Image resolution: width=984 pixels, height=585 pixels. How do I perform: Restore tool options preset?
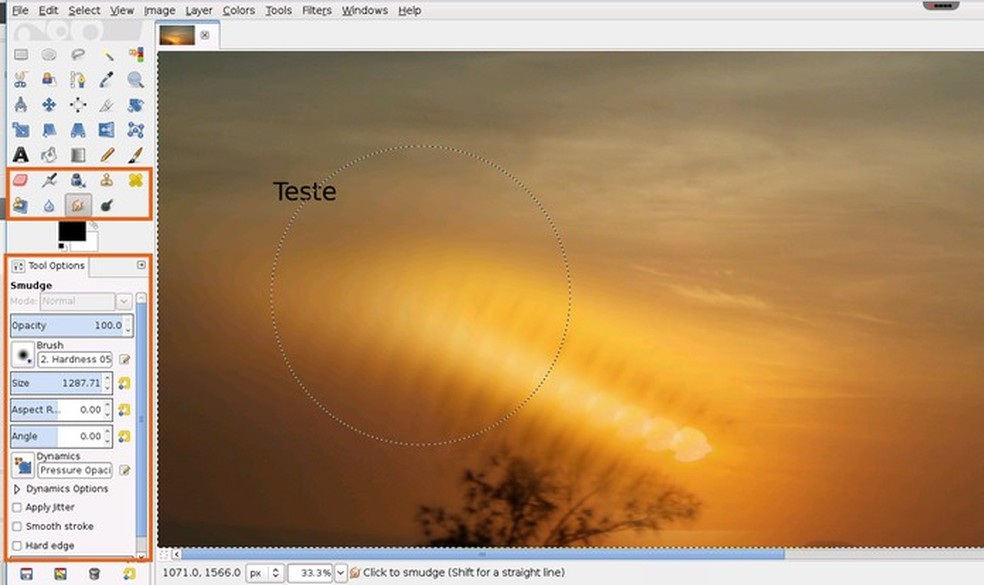pos(60,574)
